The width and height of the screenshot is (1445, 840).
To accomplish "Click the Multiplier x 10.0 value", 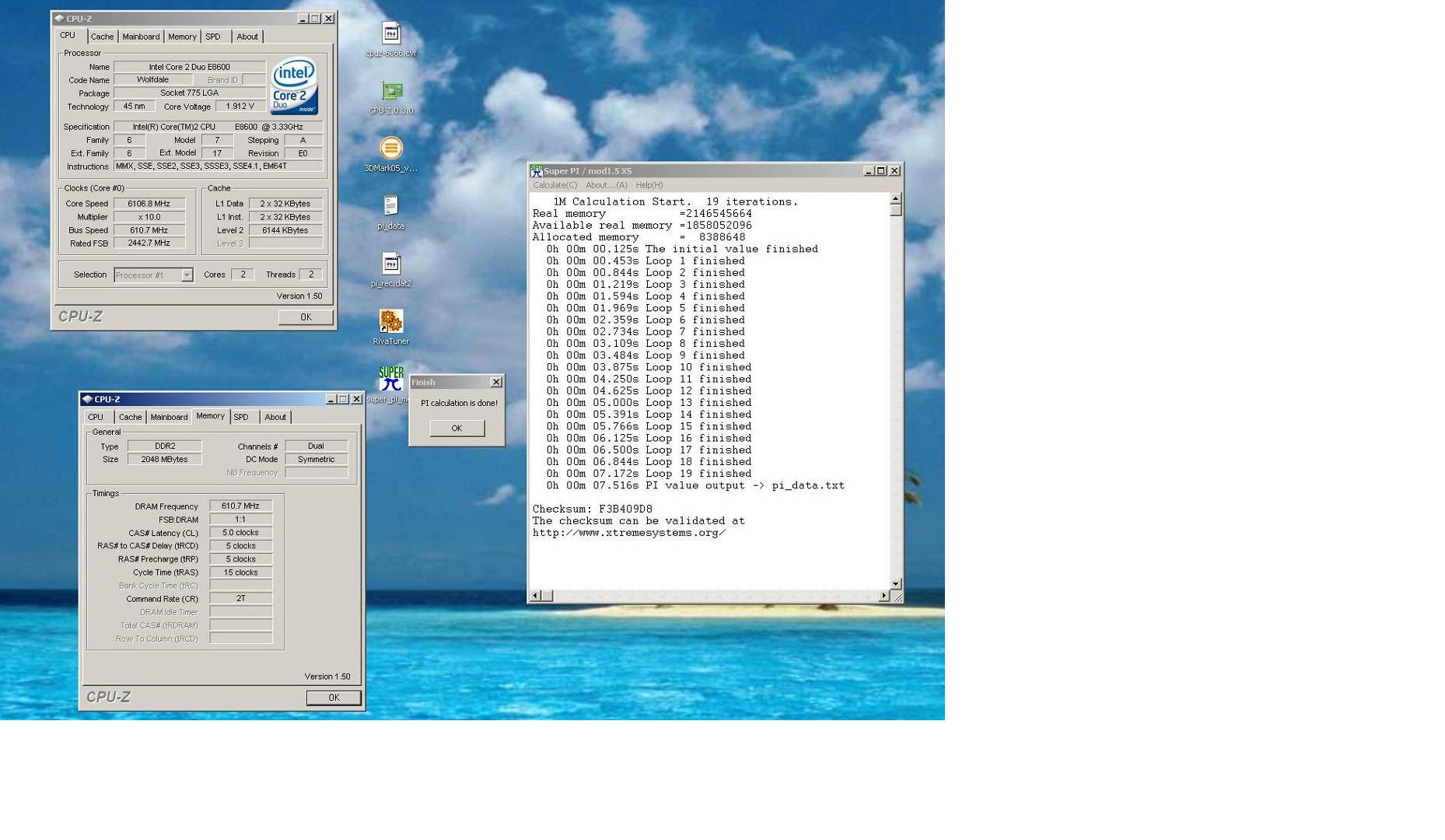I will coord(149,217).
